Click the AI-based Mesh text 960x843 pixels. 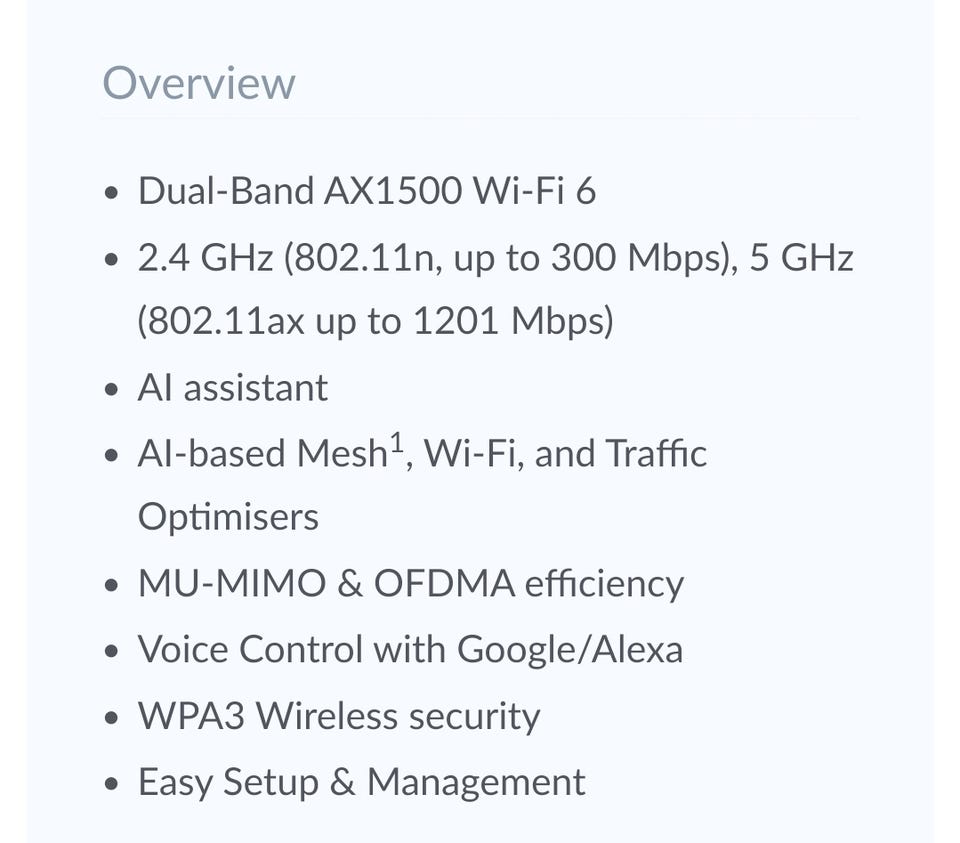(263, 454)
